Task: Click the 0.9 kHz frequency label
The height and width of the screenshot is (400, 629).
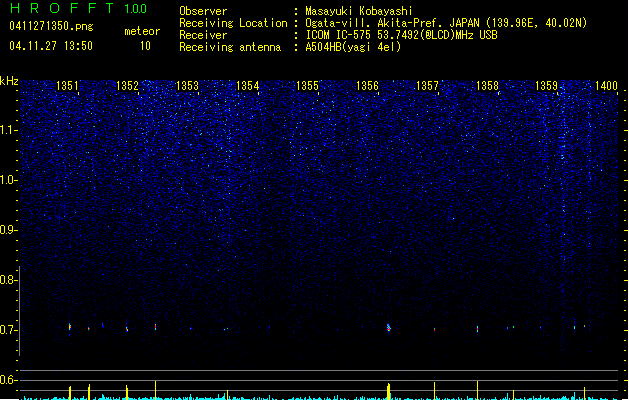Action: click(8, 230)
